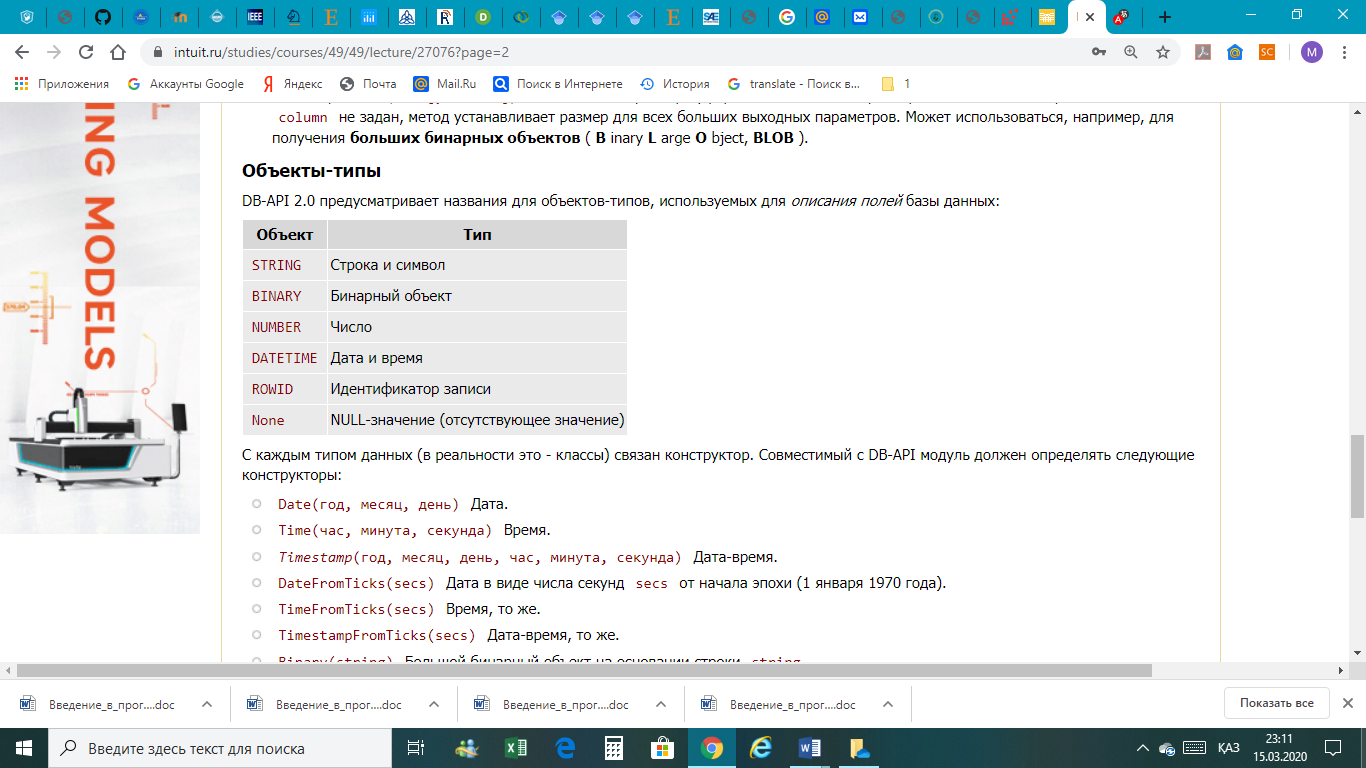The image size is (1366, 768).
Task: Open chevron menu of second downloaded doc
Action: (433, 704)
